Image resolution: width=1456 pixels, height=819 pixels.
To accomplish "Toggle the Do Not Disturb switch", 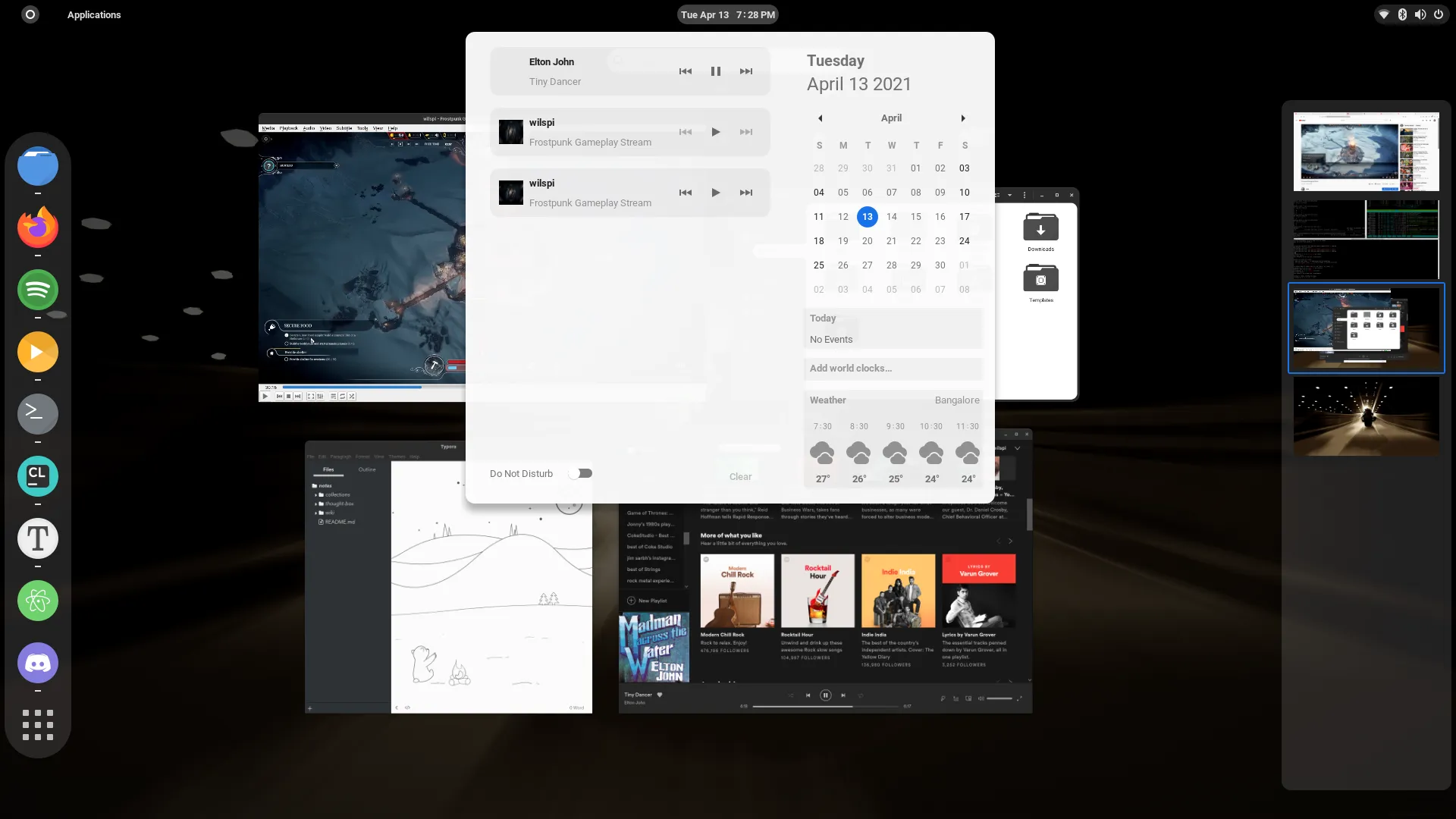I will click(580, 473).
